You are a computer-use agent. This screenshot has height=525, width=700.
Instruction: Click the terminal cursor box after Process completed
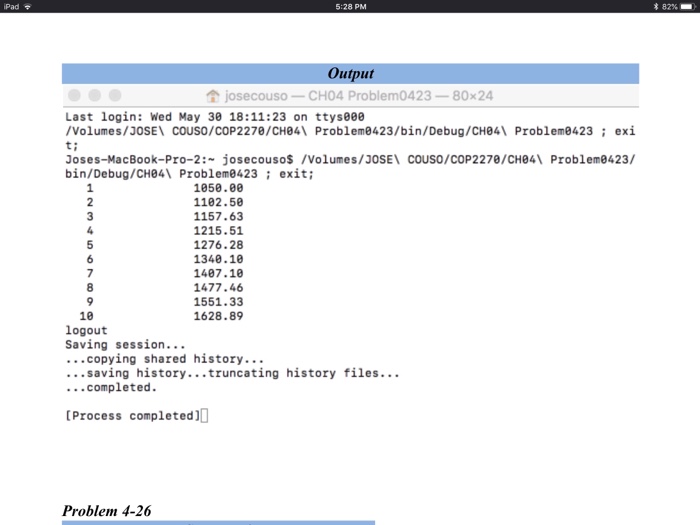[x=204, y=416]
